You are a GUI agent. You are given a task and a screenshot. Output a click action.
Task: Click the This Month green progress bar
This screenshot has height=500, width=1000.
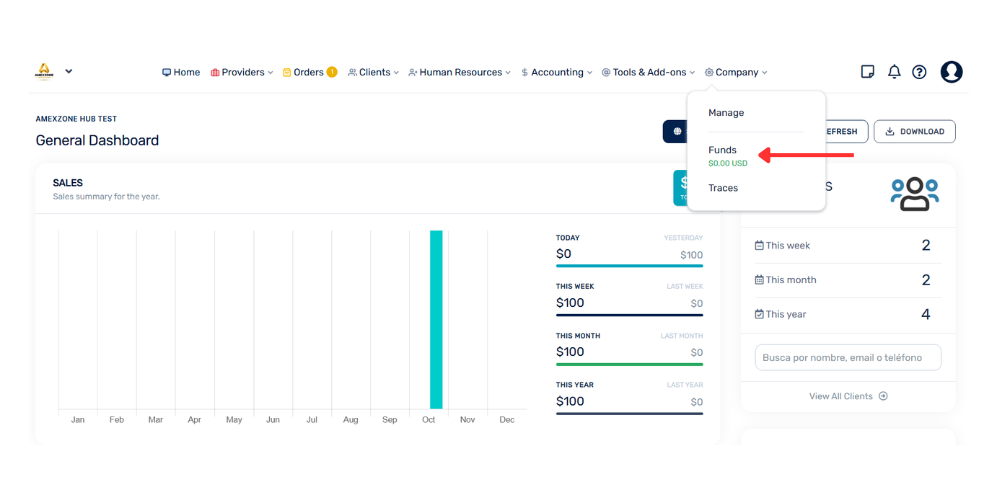point(629,364)
